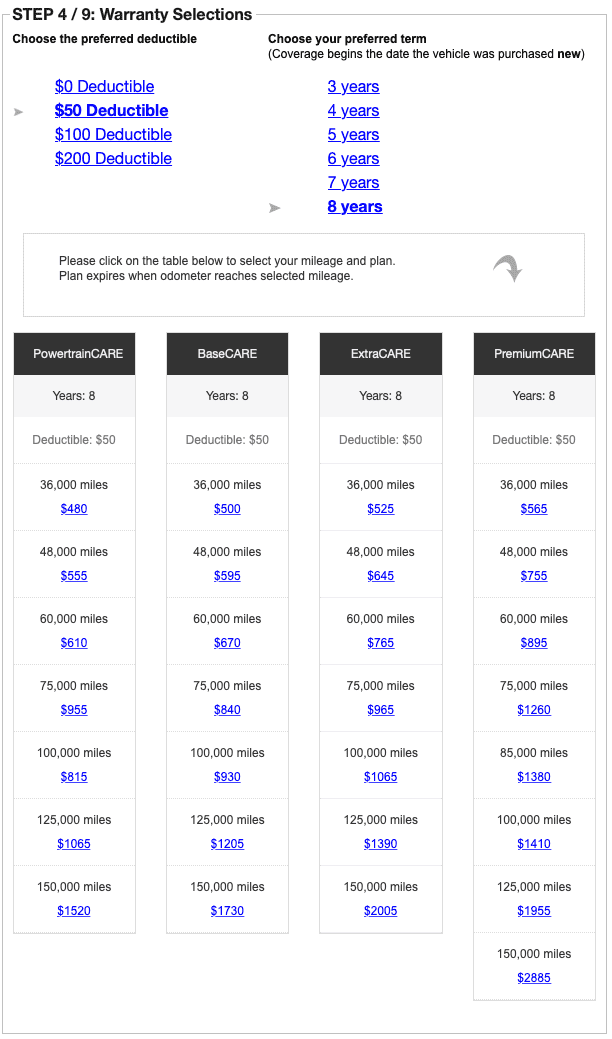The image size is (612, 1039).
Task: Pick PowertrainCARE 100,000 miles at $815
Action: [74, 777]
